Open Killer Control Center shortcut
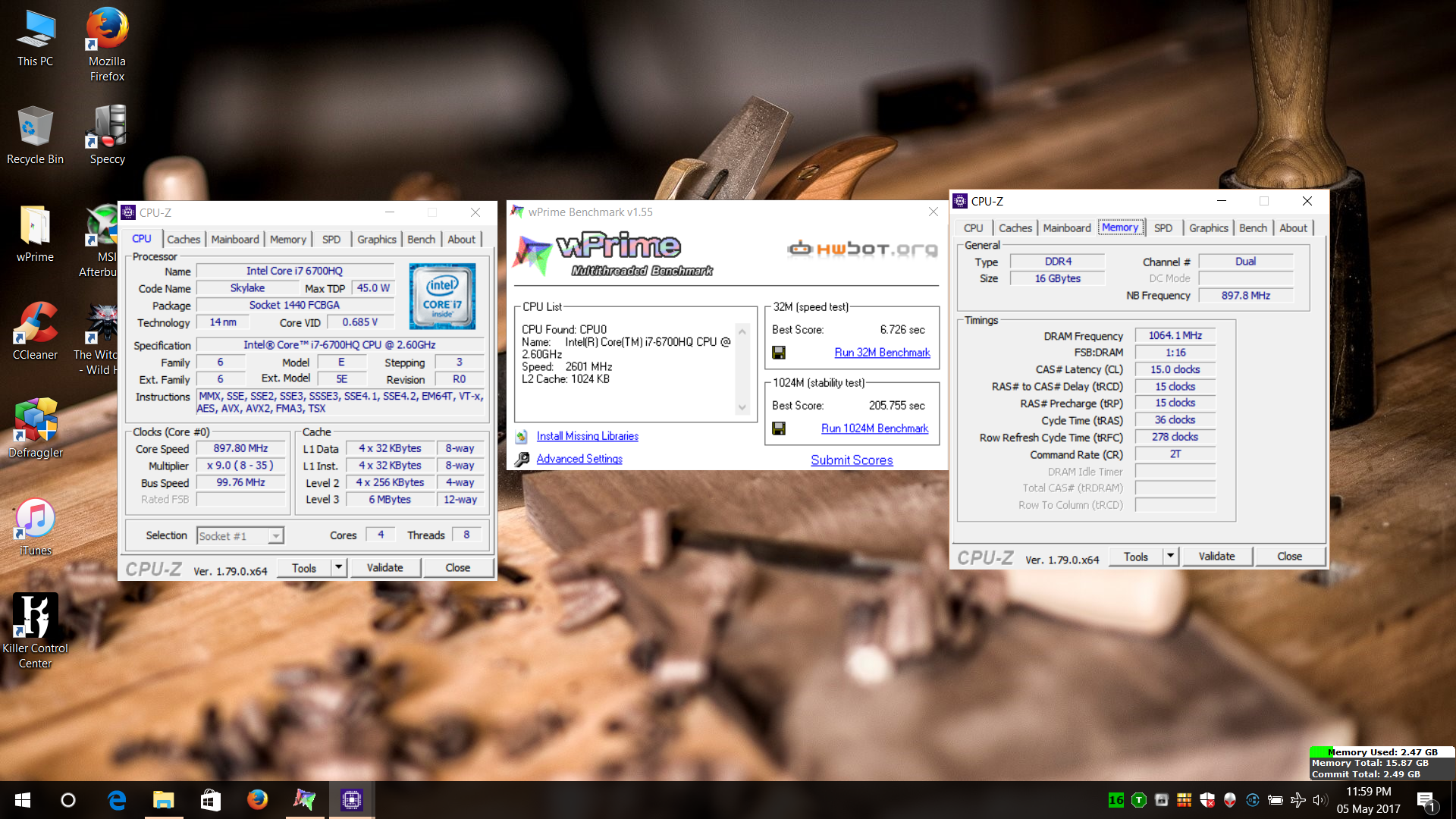Image resolution: width=1456 pixels, height=819 pixels. [x=35, y=631]
